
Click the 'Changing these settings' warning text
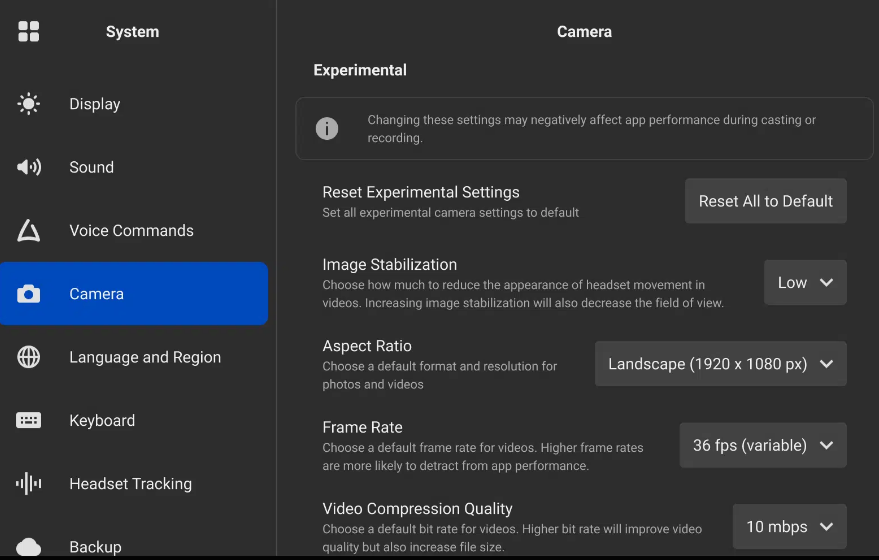[x=591, y=129]
